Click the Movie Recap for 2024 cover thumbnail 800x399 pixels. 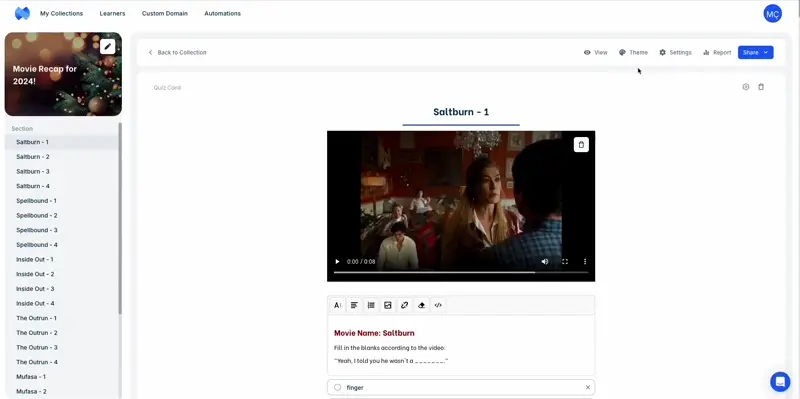(63, 74)
